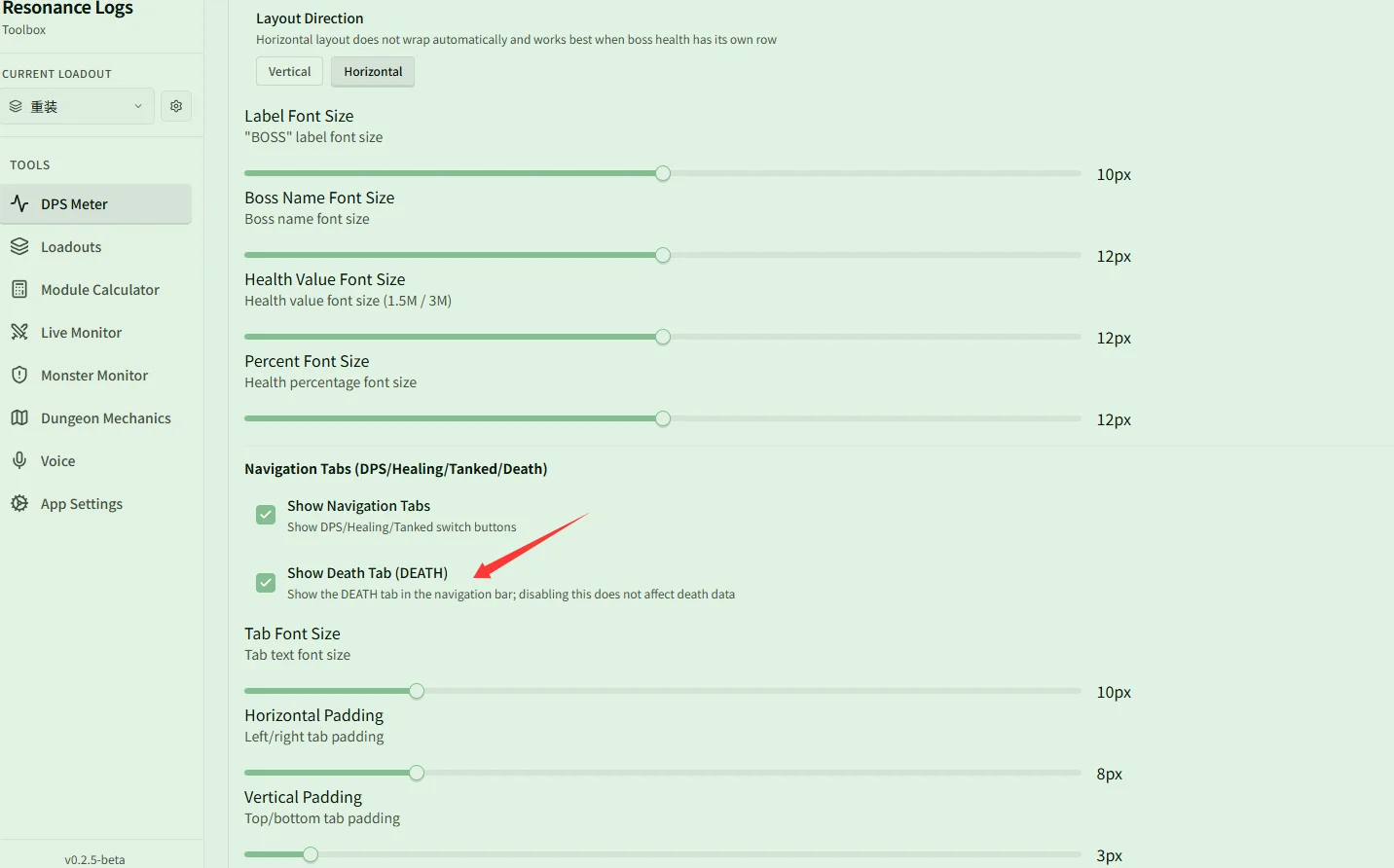The height and width of the screenshot is (868, 1394).
Task: Click the Module Calculator icon
Action: pos(19,289)
